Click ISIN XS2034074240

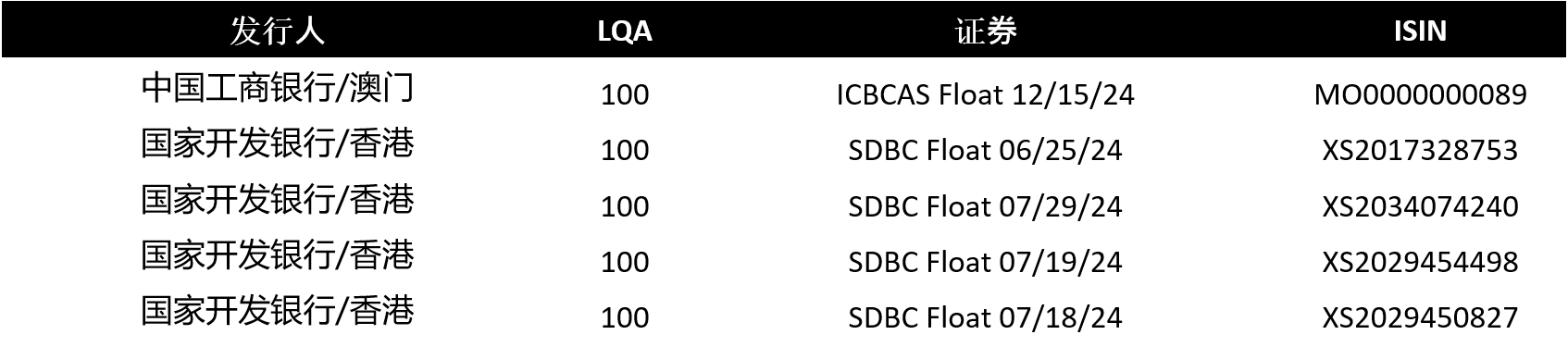(1420, 205)
